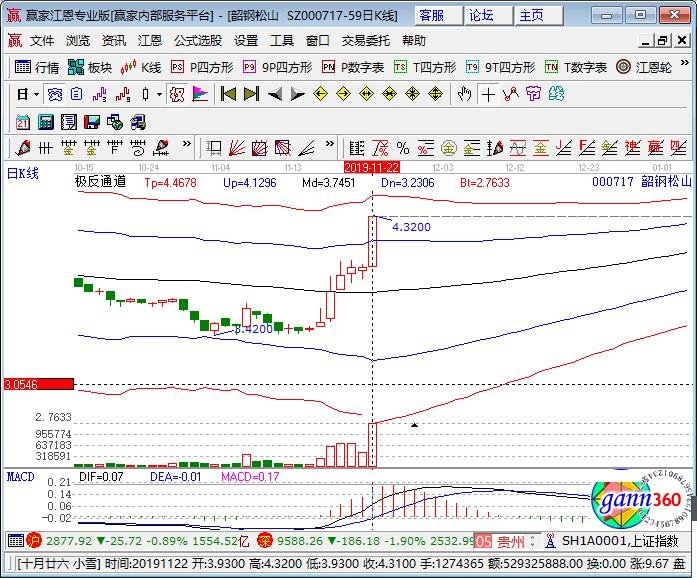Click SH1A0001 上证指数 status text

coord(620,541)
